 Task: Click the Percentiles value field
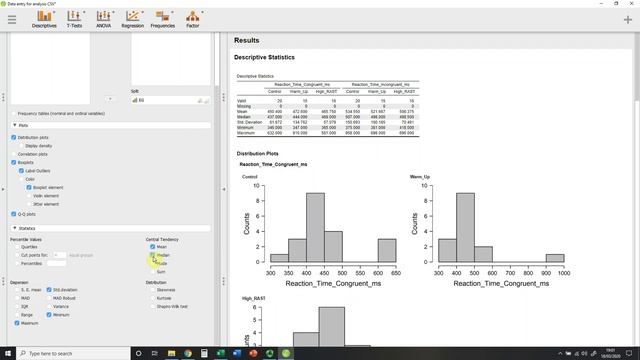[x=56, y=263]
